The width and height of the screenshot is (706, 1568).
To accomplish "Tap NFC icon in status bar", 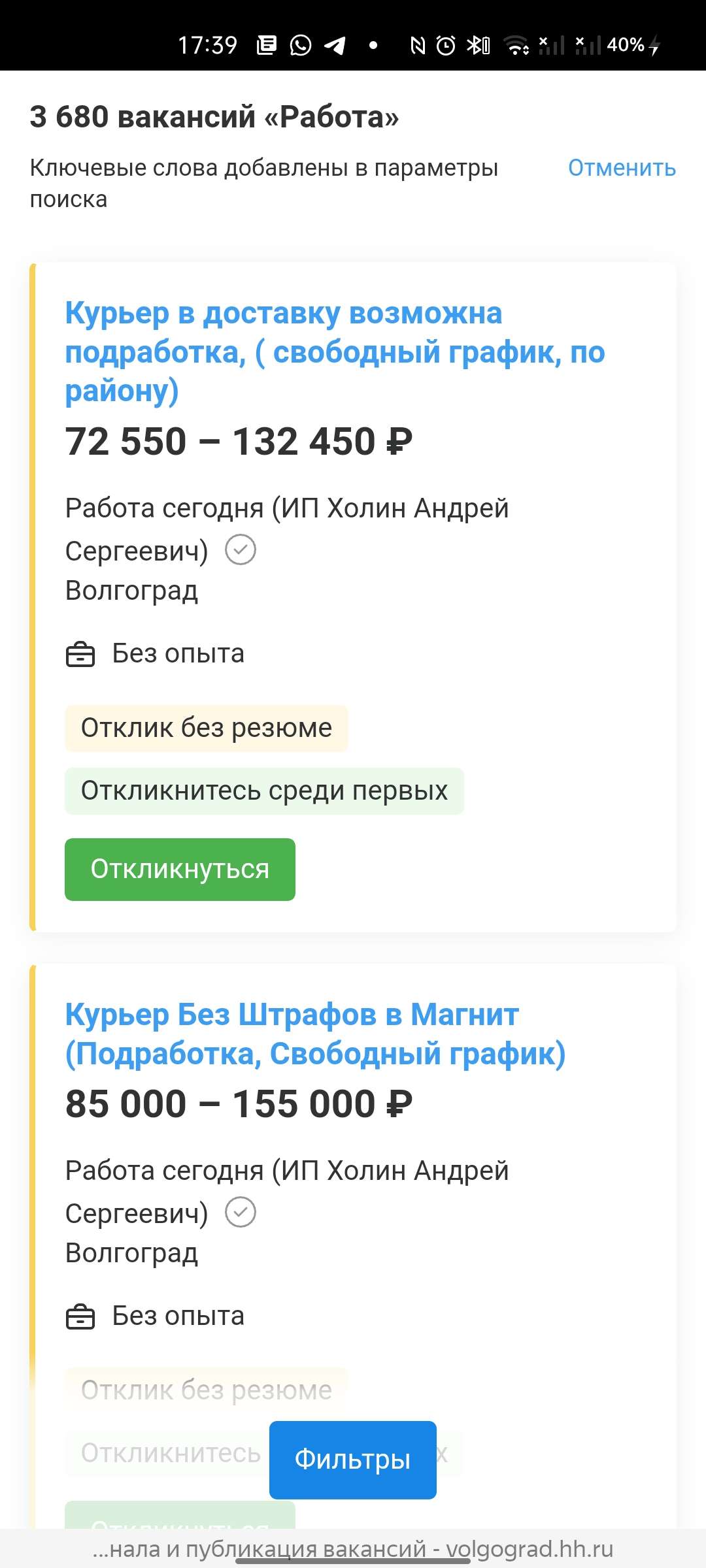I will click(x=417, y=45).
